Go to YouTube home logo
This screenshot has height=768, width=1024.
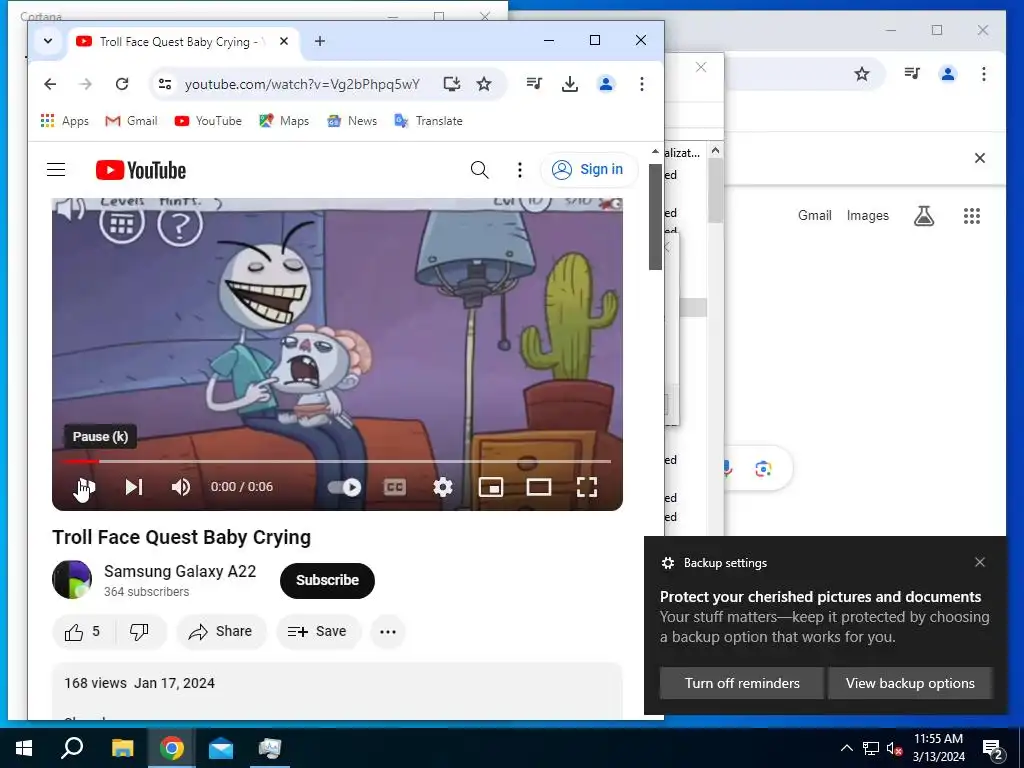coord(140,170)
